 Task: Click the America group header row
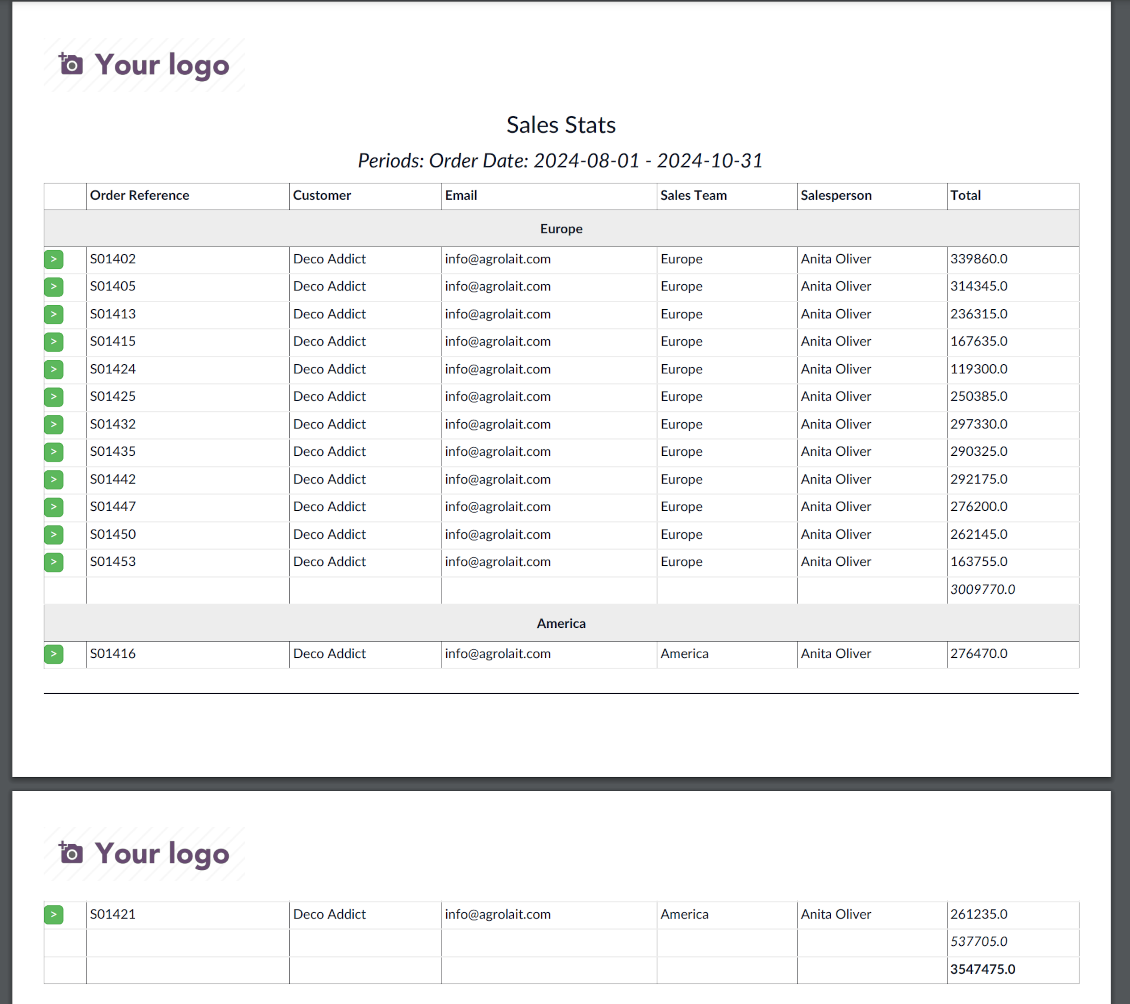561,623
